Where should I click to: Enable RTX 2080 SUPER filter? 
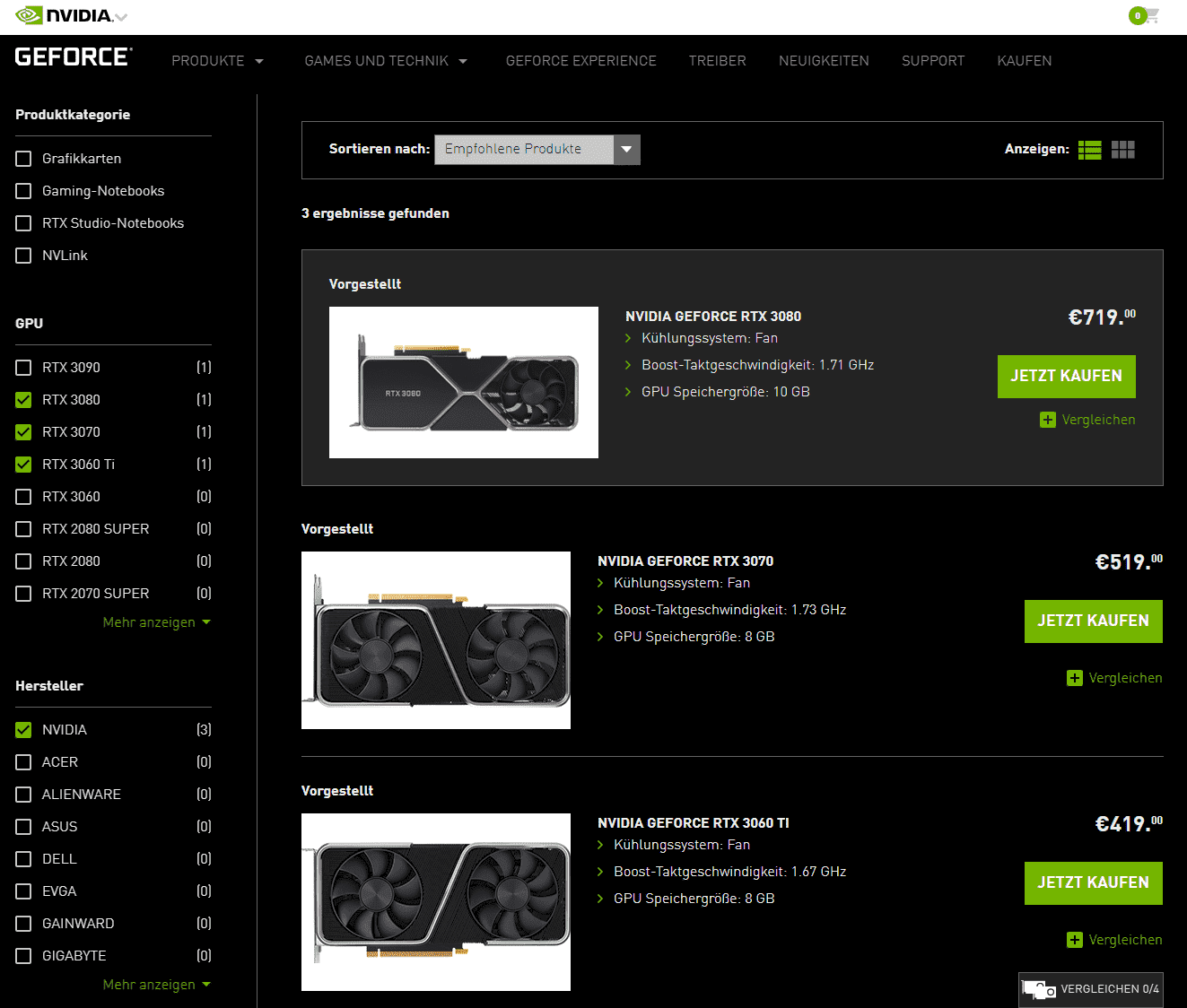(23, 529)
